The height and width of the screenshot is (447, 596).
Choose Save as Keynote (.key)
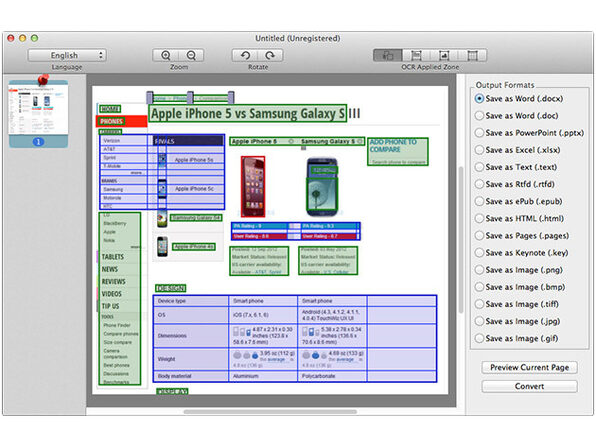click(x=522, y=253)
